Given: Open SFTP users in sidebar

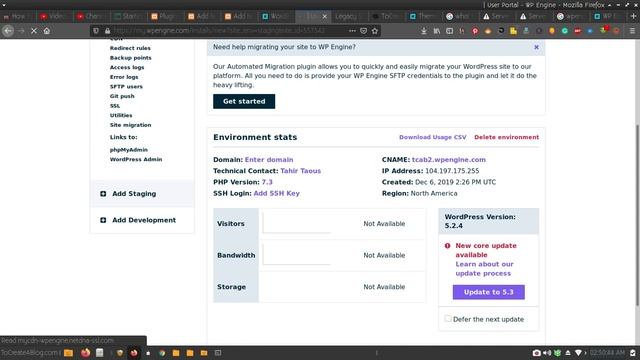Looking at the screenshot, I should click(126, 87).
